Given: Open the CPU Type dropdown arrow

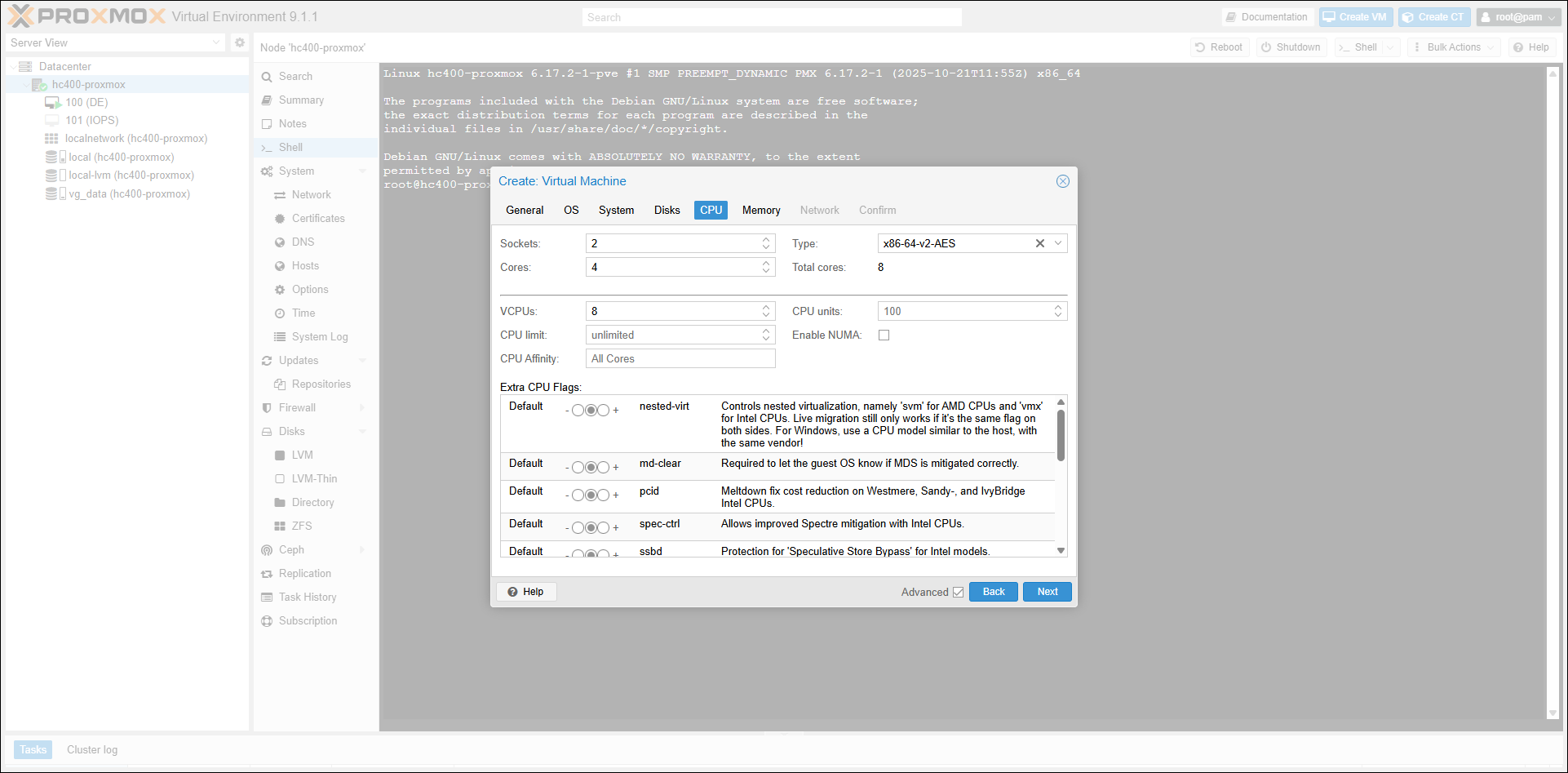Looking at the screenshot, I should coord(1058,243).
